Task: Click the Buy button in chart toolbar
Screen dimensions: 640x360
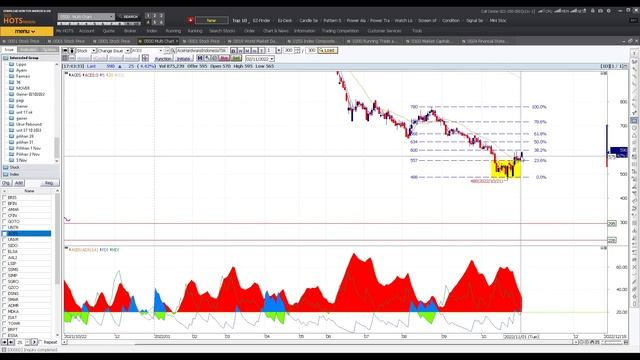Action: (x=224, y=58)
